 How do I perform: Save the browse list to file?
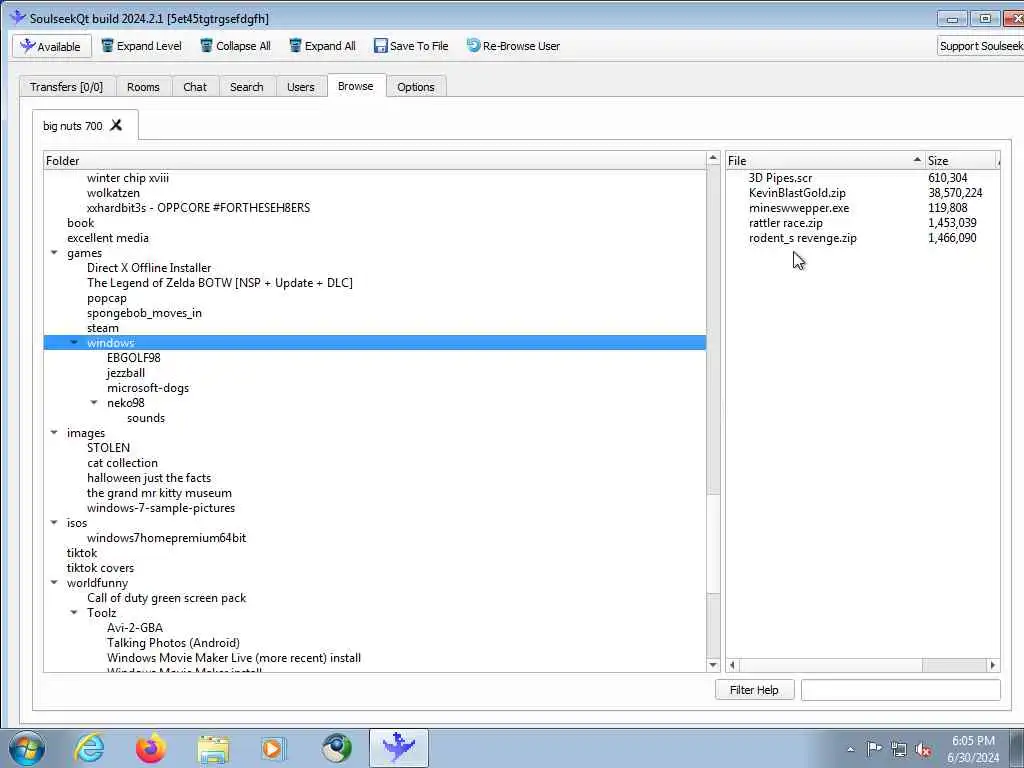tap(411, 46)
